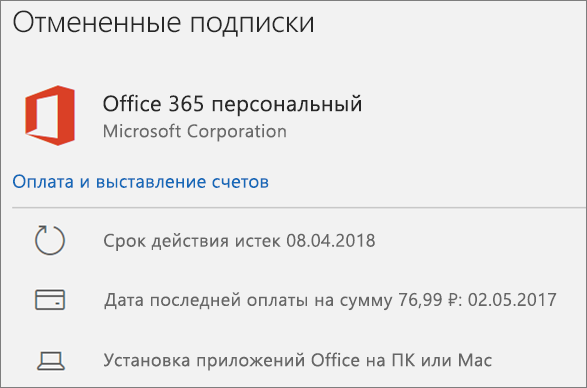The image size is (587, 388).
Task: Open the Оплата и выставление счетов link
Action: (140, 182)
